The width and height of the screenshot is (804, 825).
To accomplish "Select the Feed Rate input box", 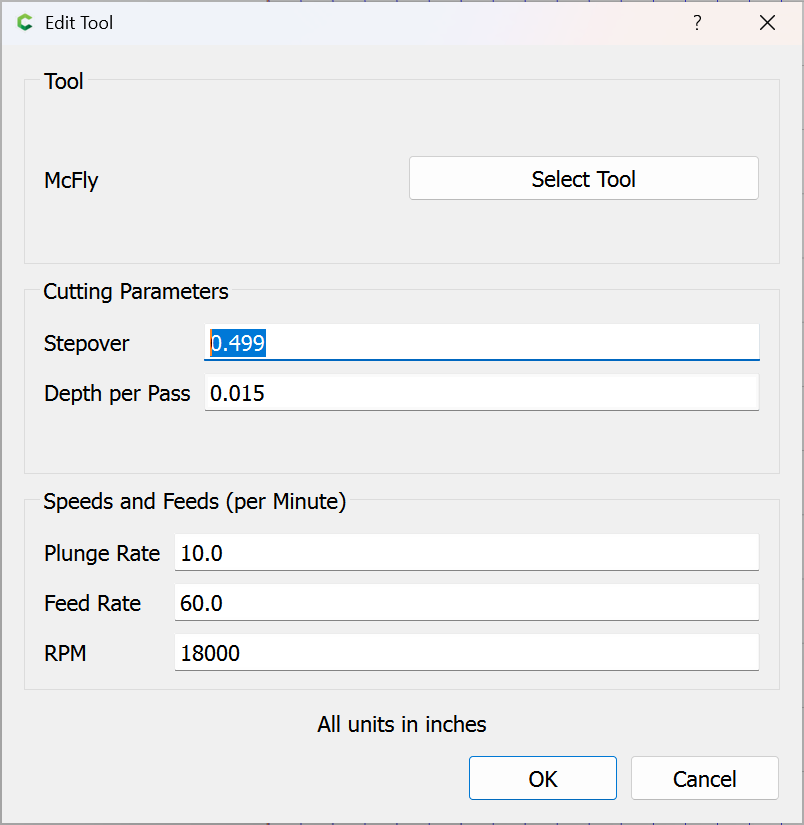I will pos(465,603).
